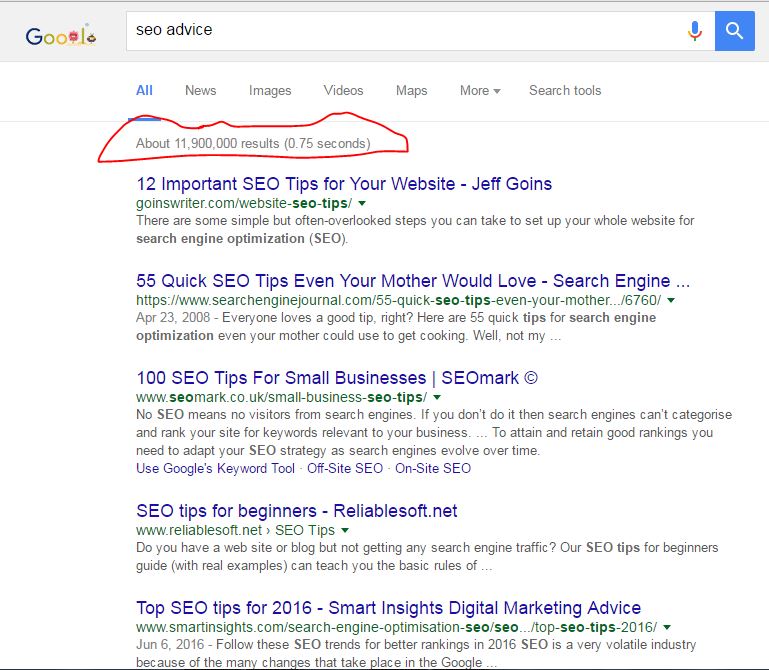Open 'SEO tips for beginners' Reliablesoft result
The width and height of the screenshot is (769, 670).
click(296, 511)
